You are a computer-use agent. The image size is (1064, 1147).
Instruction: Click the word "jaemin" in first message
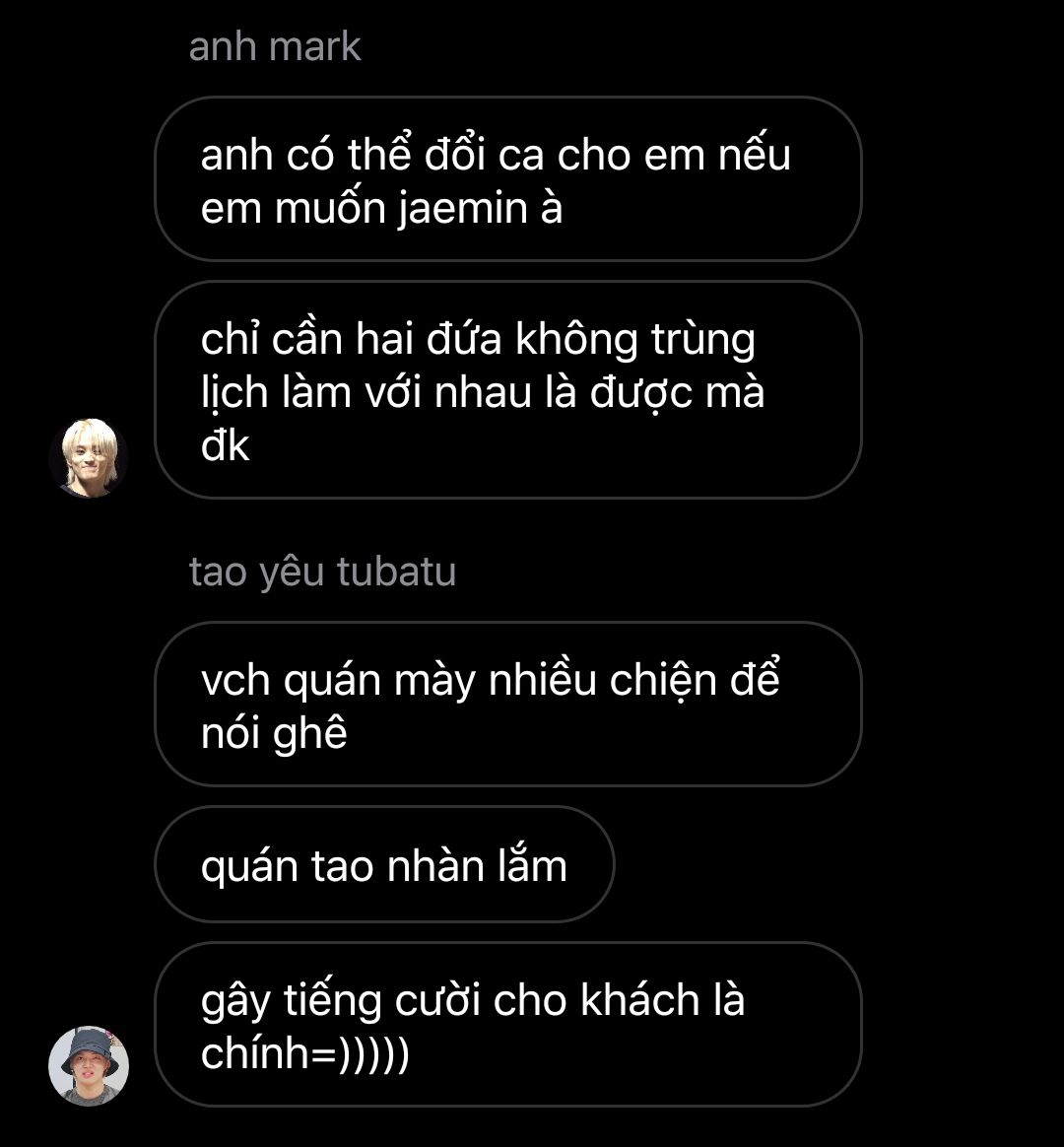(x=463, y=209)
